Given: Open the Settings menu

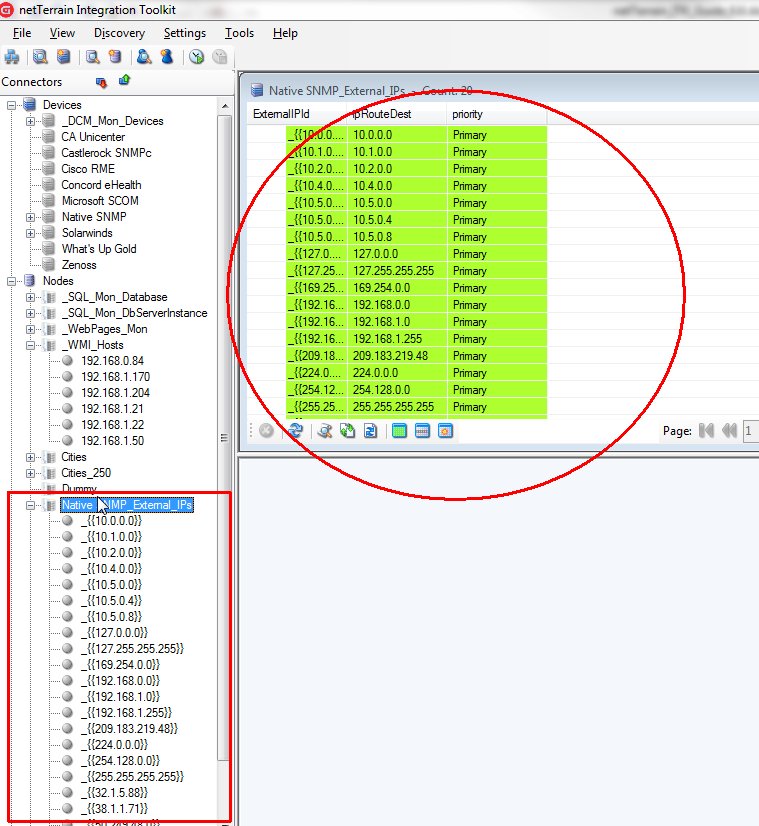Looking at the screenshot, I should tap(184, 33).
